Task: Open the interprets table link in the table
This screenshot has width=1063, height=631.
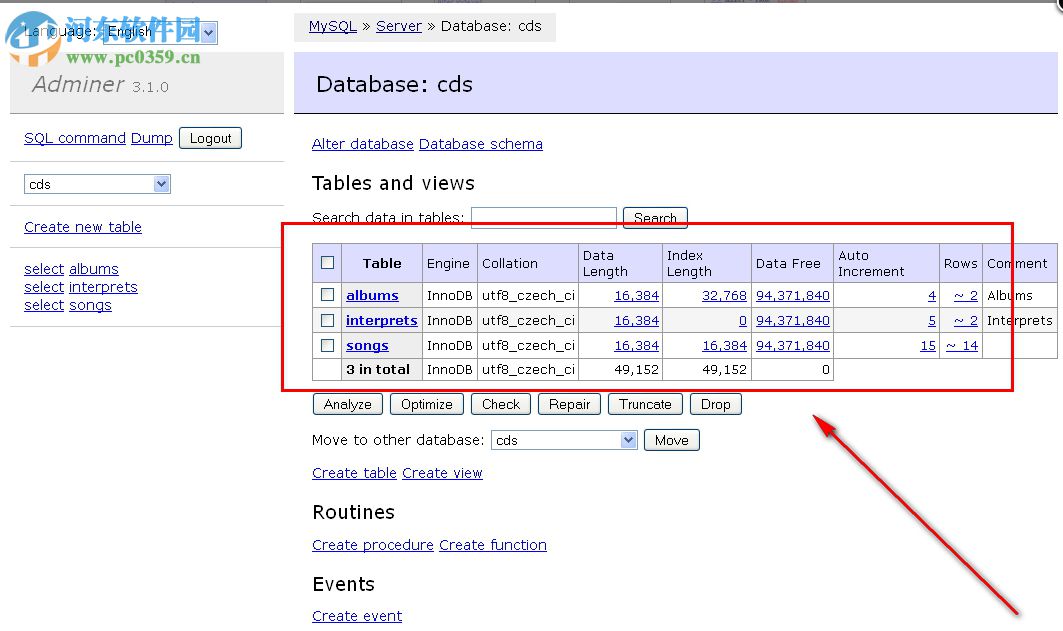Action: tap(382, 321)
